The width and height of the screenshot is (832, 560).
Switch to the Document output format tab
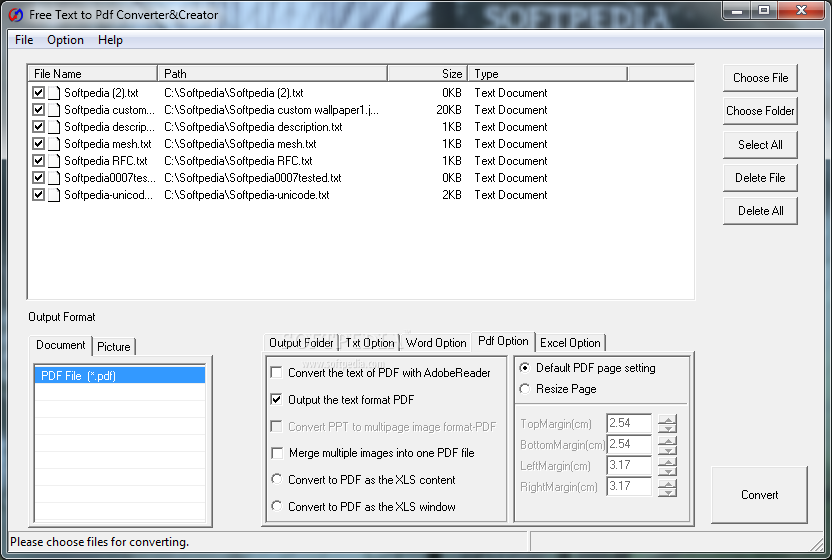60,345
